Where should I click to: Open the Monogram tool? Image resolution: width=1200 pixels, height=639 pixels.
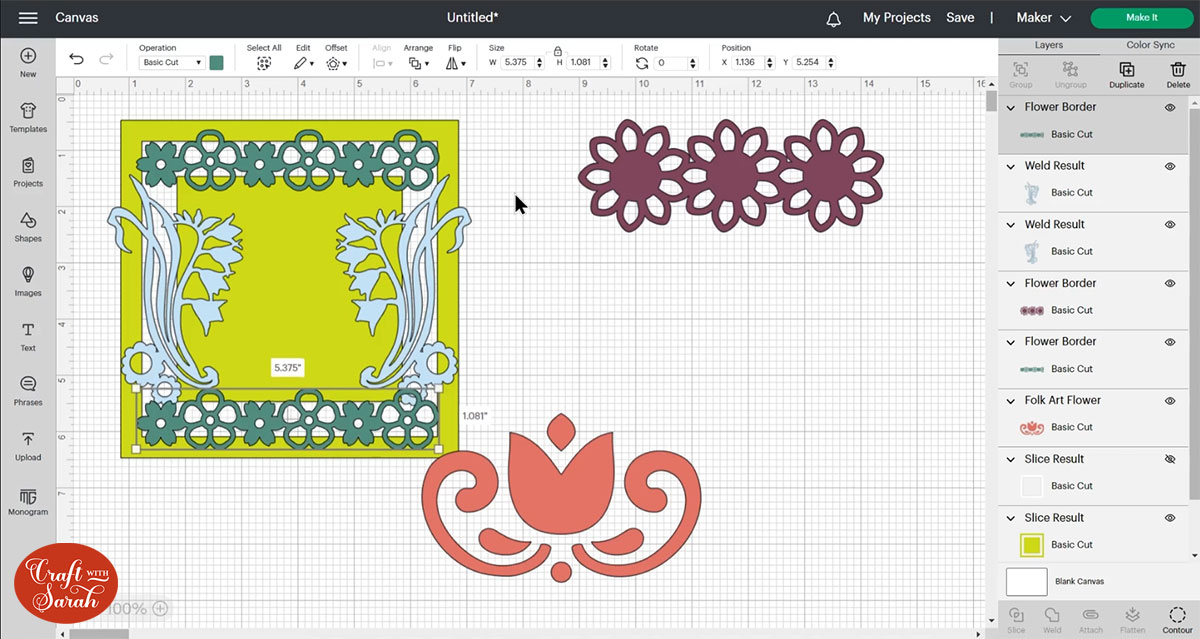[28, 500]
